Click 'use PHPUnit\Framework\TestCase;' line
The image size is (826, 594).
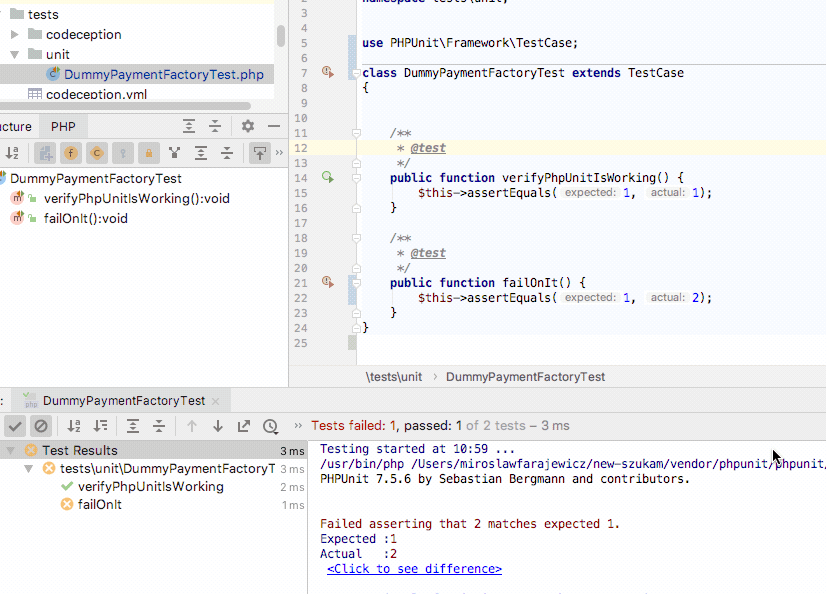coord(470,43)
